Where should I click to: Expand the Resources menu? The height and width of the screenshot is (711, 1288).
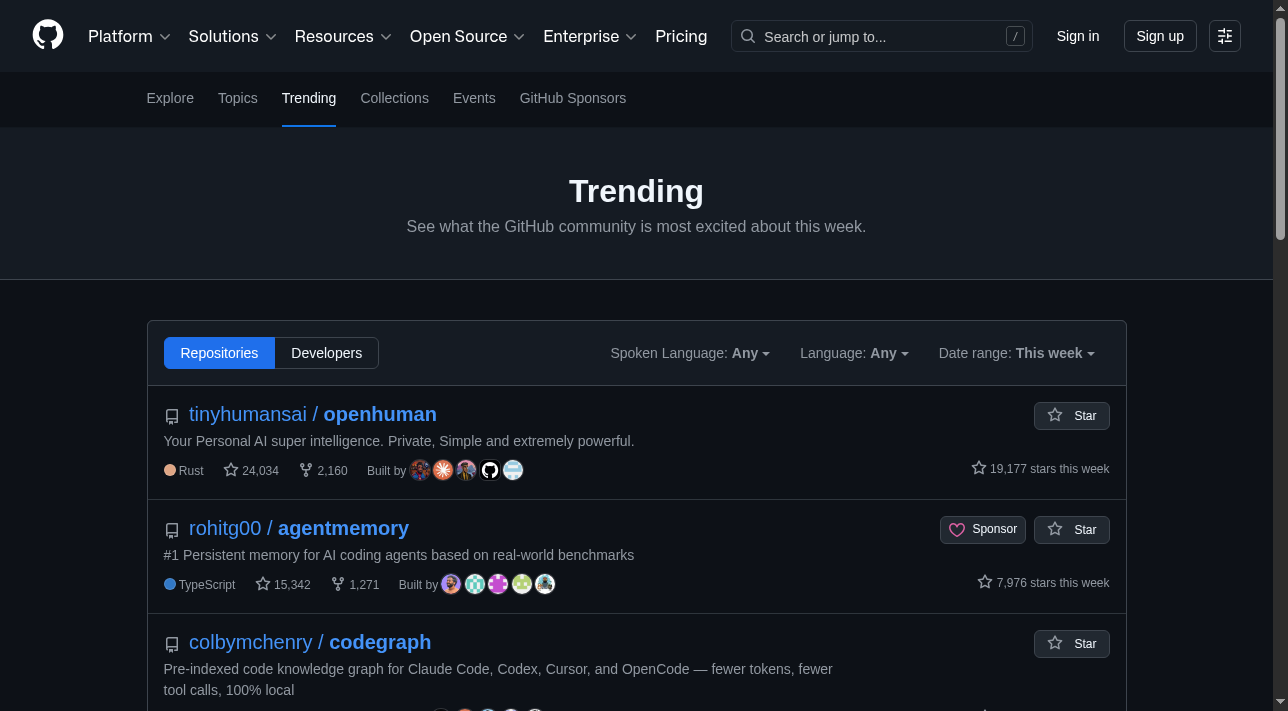click(x=343, y=36)
